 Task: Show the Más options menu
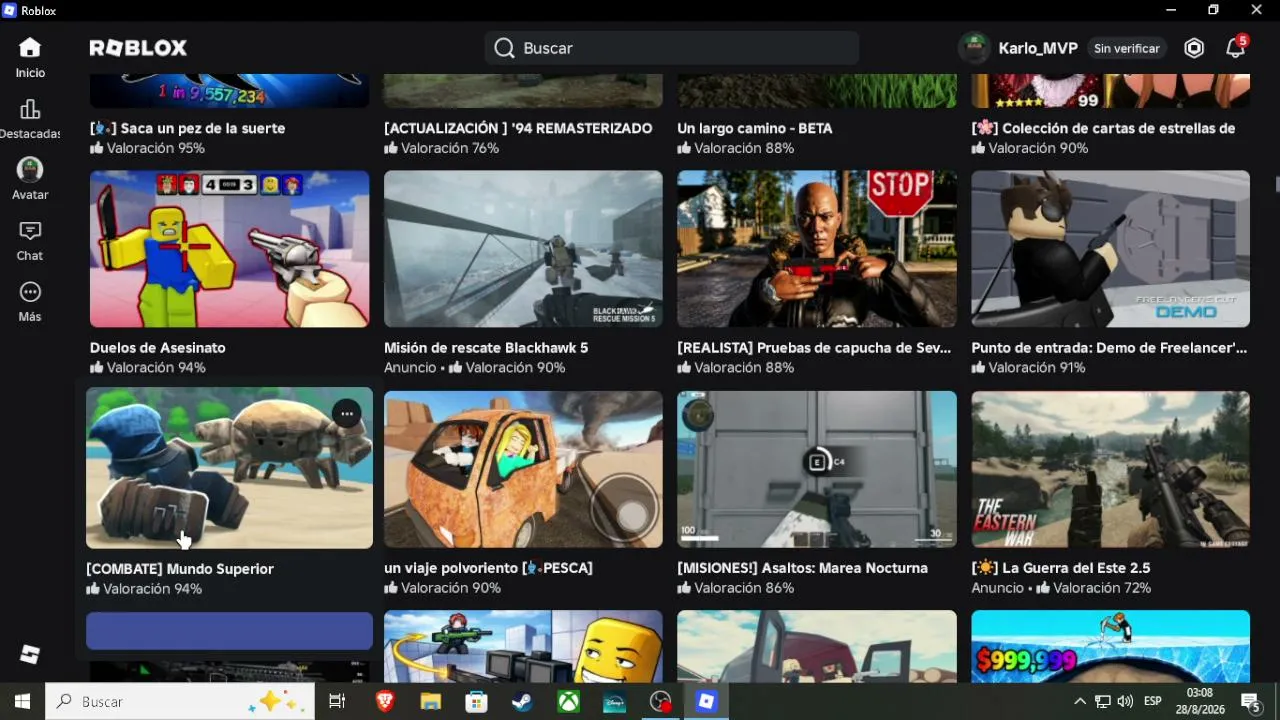[x=30, y=302]
